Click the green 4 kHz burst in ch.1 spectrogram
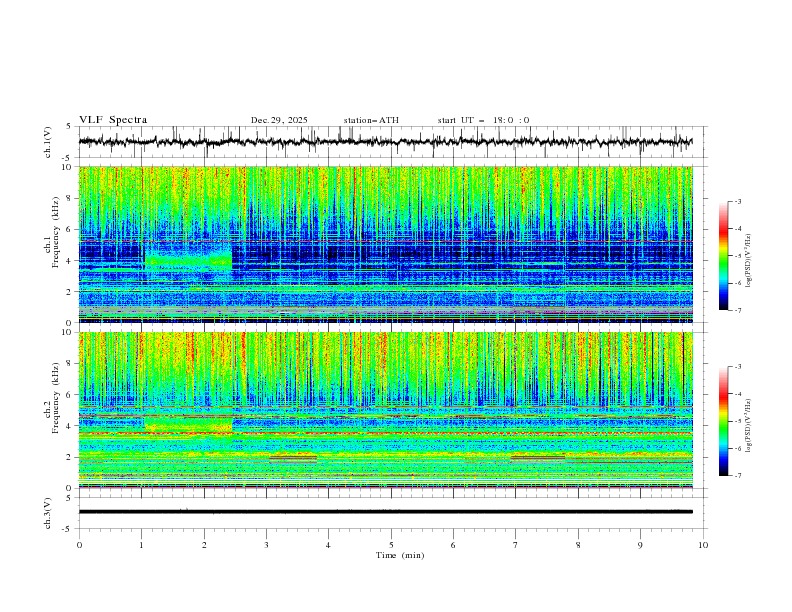 [x=188, y=259]
